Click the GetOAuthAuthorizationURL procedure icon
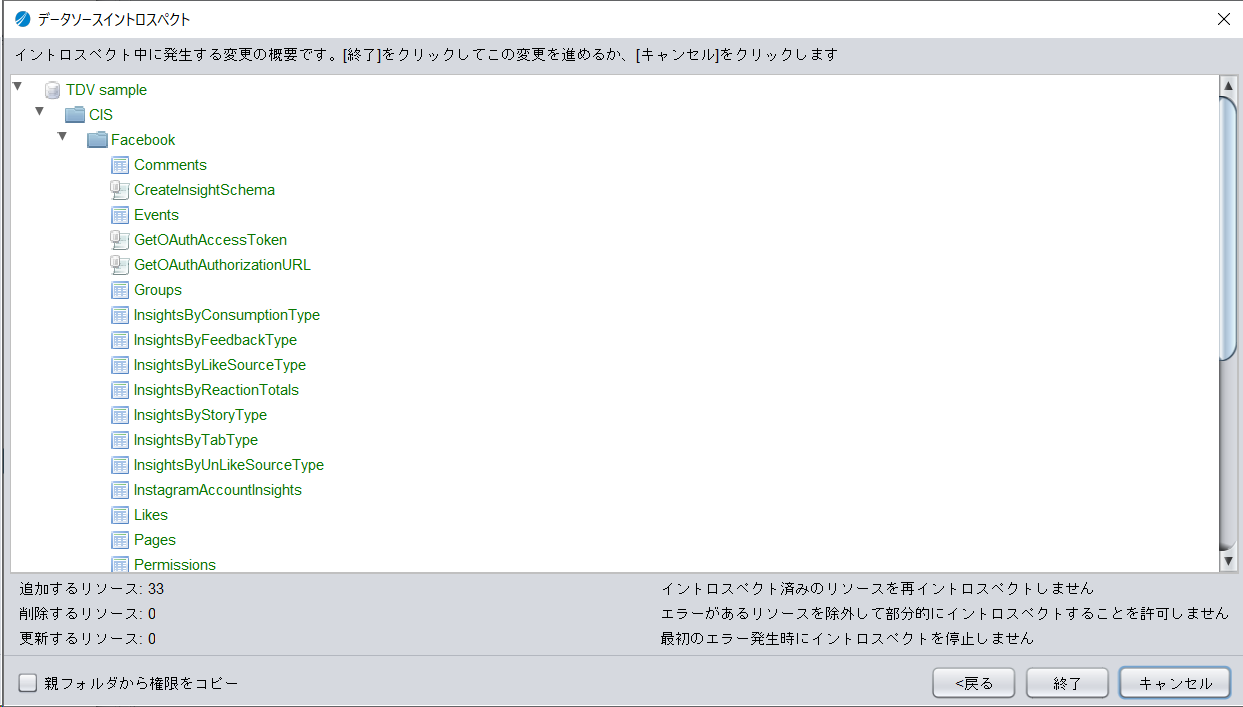The width and height of the screenshot is (1243, 707). click(120, 265)
